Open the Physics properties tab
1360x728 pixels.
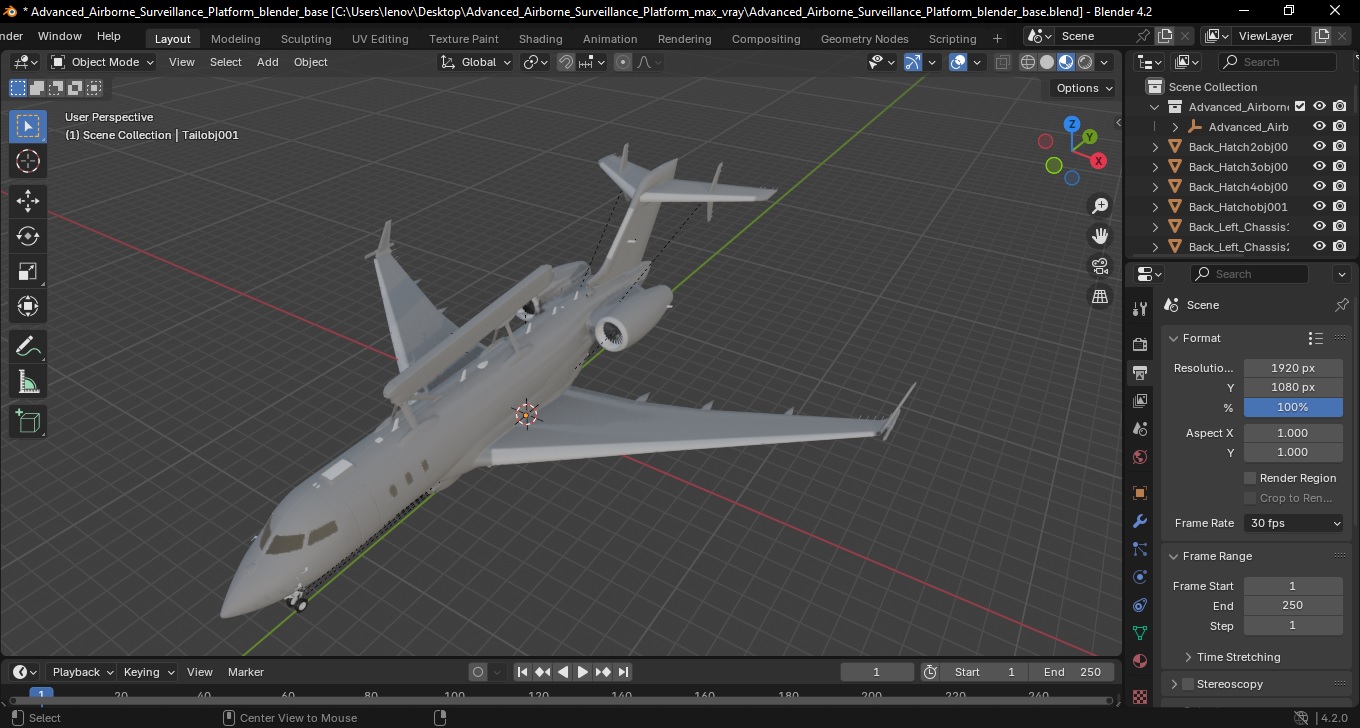pos(1139,577)
